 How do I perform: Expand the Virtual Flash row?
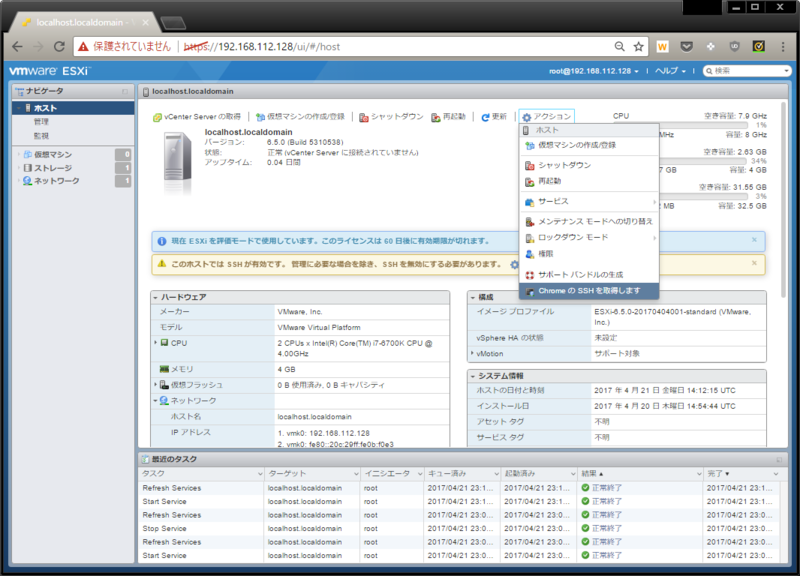click(x=156, y=385)
